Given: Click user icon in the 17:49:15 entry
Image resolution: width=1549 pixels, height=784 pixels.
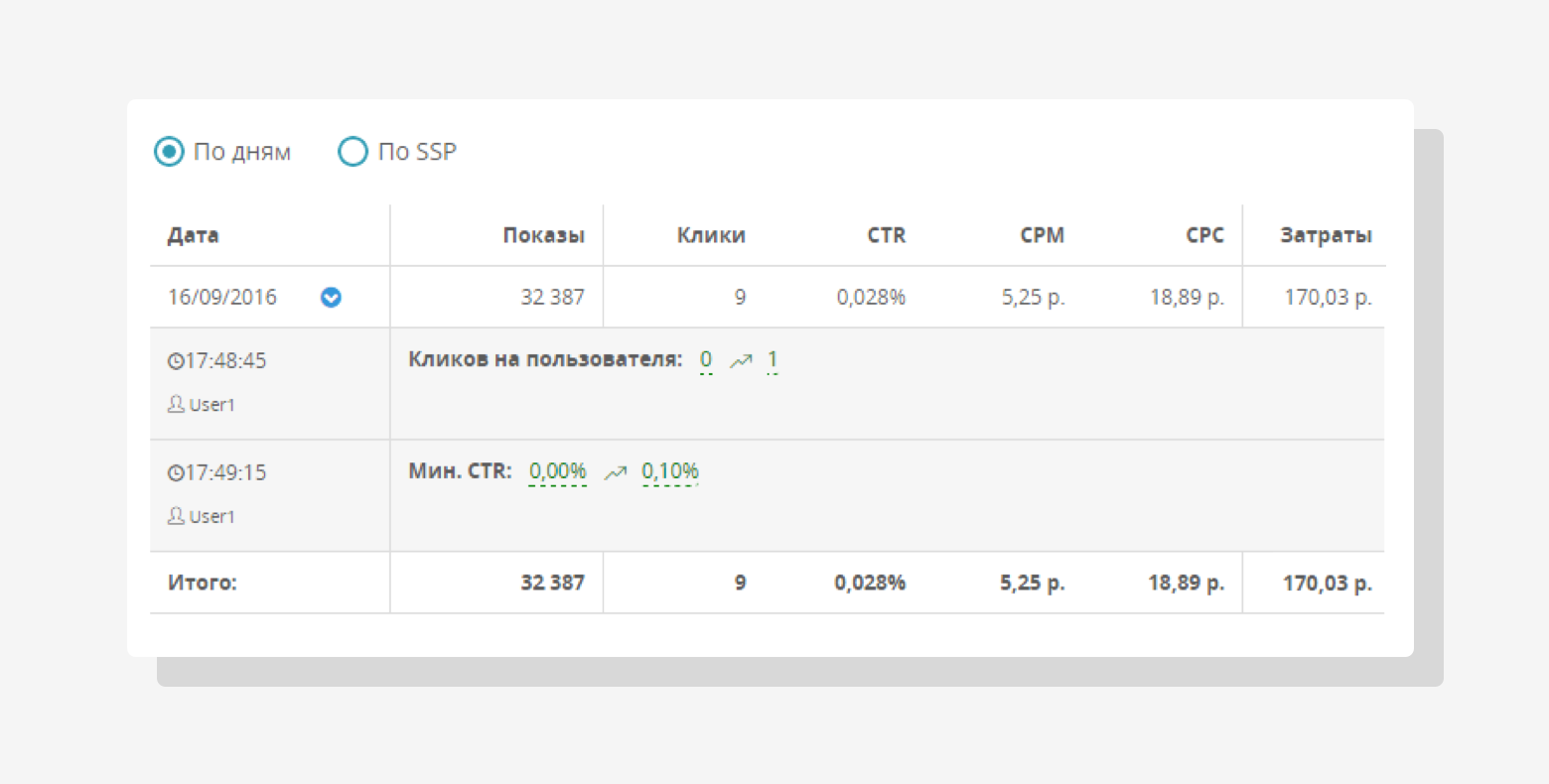Looking at the screenshot, I should (x=176, y=516).
